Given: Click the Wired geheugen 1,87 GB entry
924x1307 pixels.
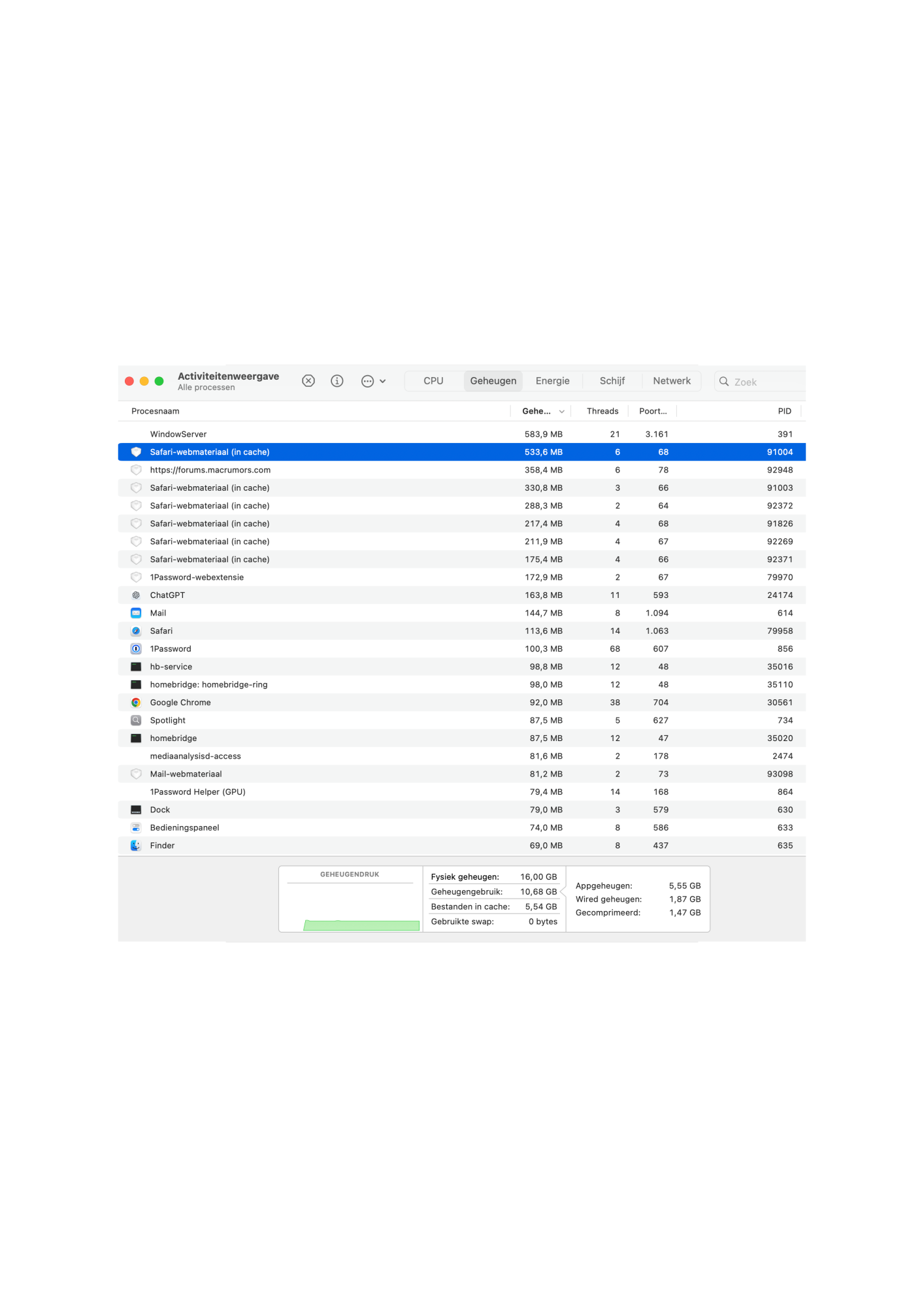Looking at the screenshot, I should coord(638,899).
